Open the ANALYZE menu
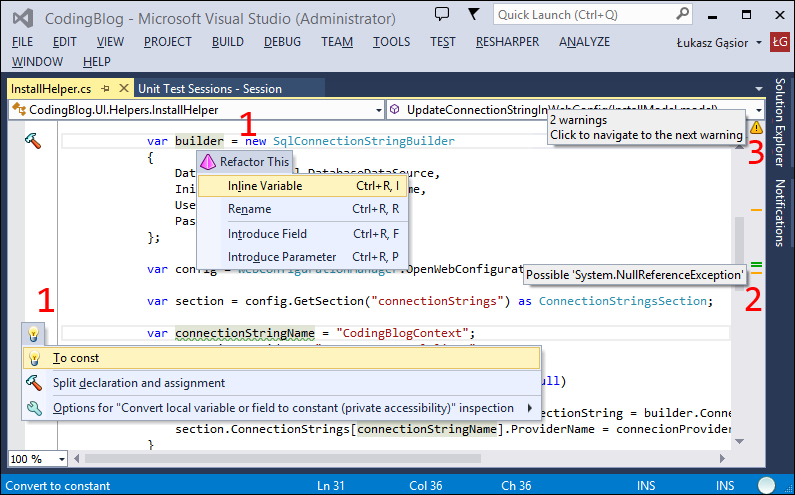Viewport: 795px width, 495px height. [585, 42]
